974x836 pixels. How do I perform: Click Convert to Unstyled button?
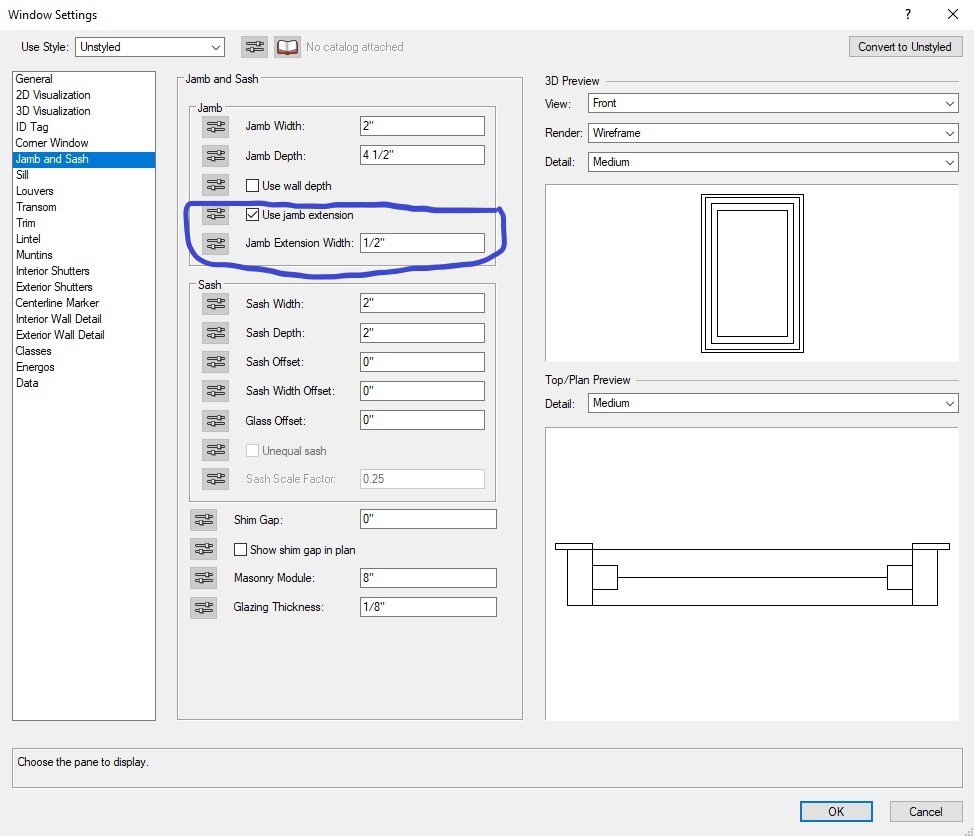click(x=904, y=47)
